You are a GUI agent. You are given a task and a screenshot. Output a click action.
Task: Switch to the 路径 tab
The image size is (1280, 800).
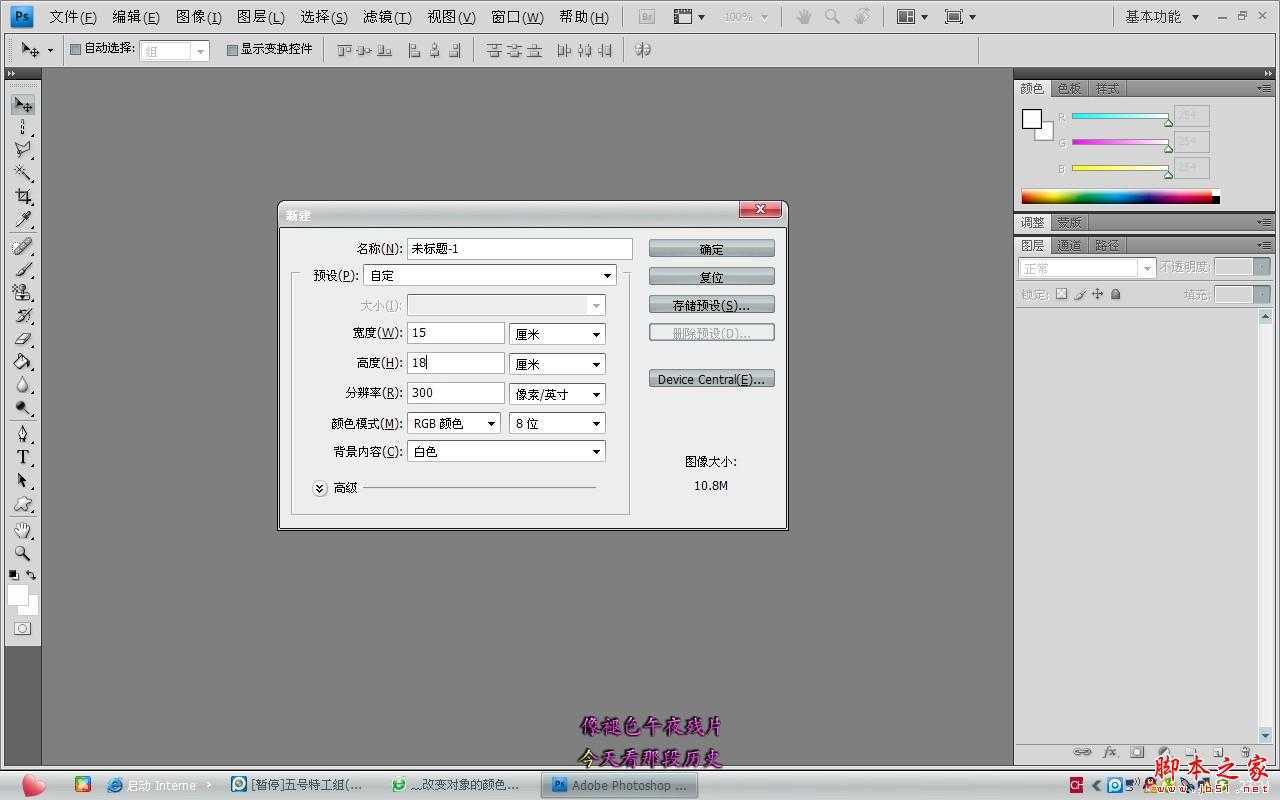pos(1107,245)
